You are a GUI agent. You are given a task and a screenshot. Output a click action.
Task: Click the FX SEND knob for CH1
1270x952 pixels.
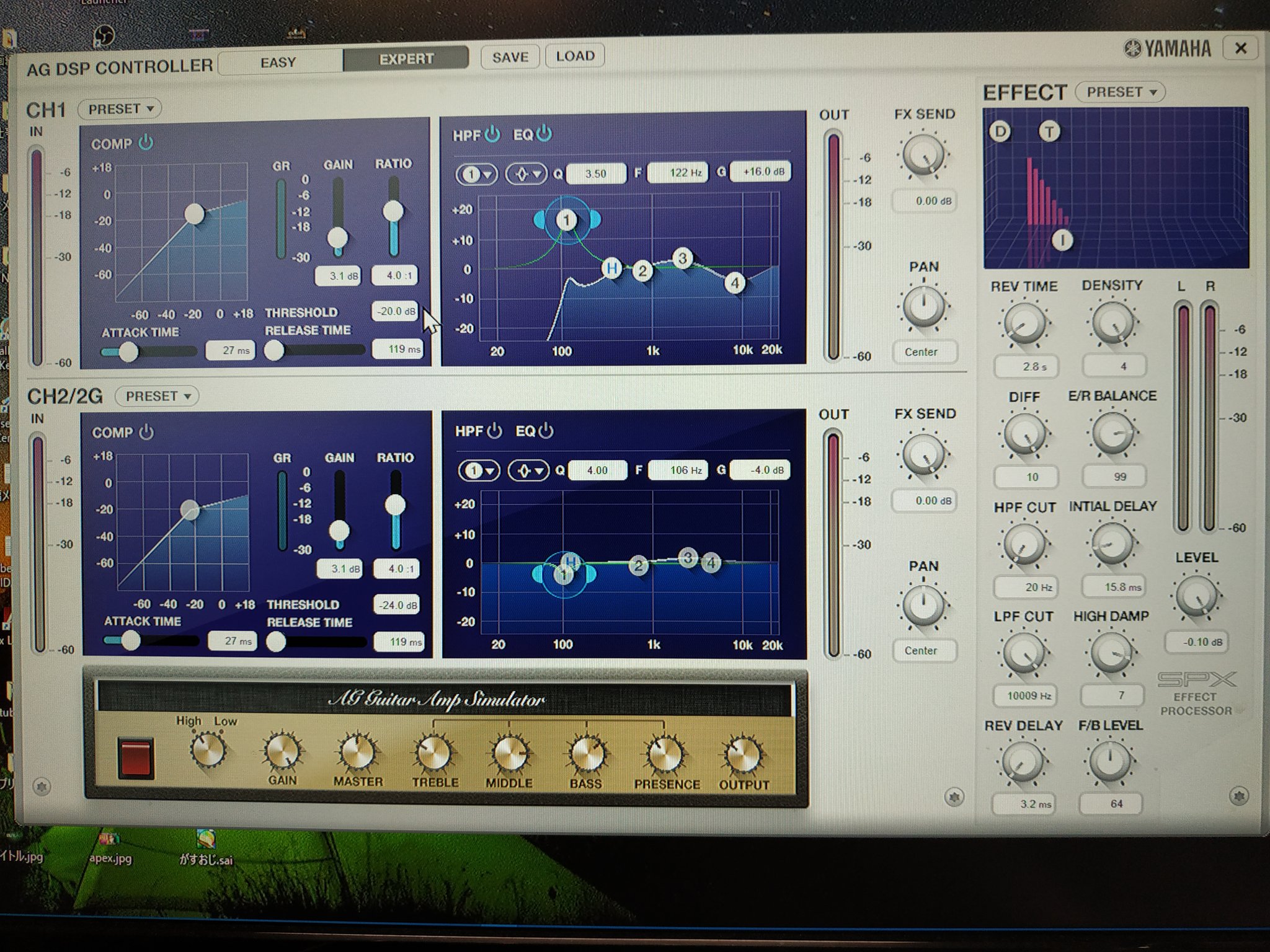pos(923,154)
